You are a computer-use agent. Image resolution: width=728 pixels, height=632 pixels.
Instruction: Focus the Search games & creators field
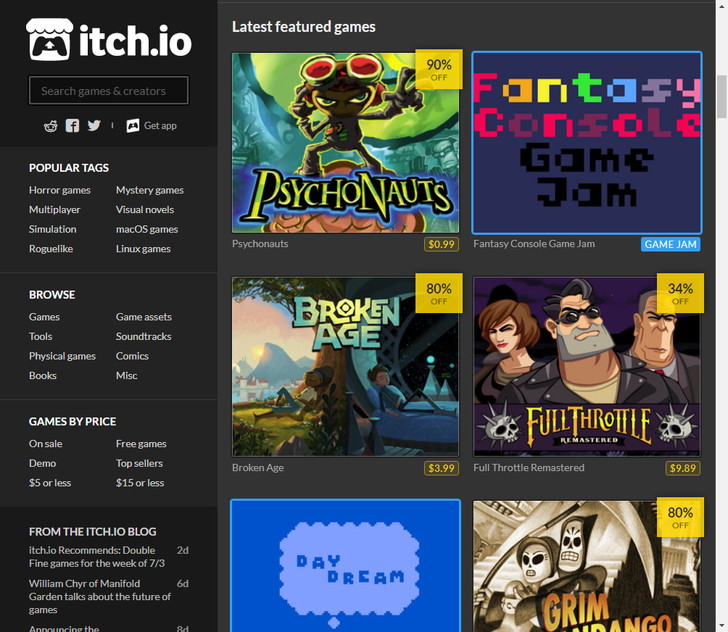108,91
